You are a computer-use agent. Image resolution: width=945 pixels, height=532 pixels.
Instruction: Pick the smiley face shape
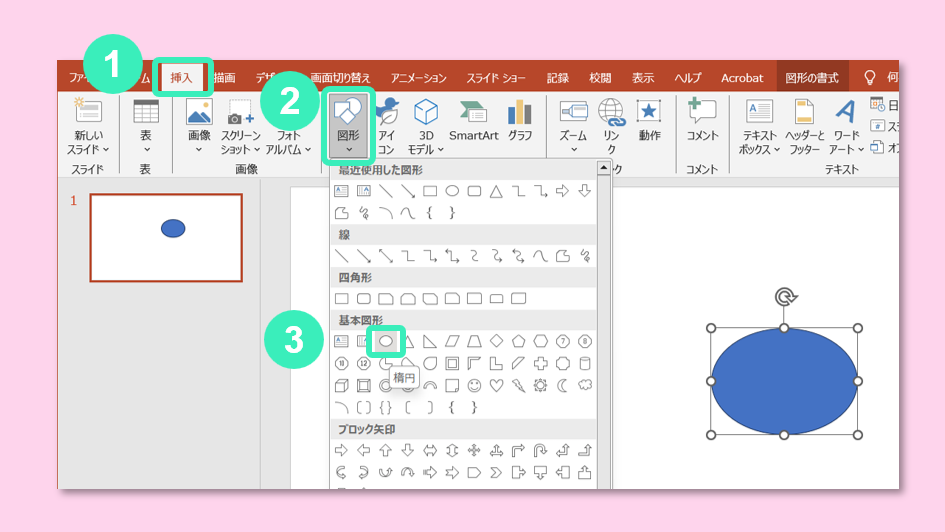(474, 385)
